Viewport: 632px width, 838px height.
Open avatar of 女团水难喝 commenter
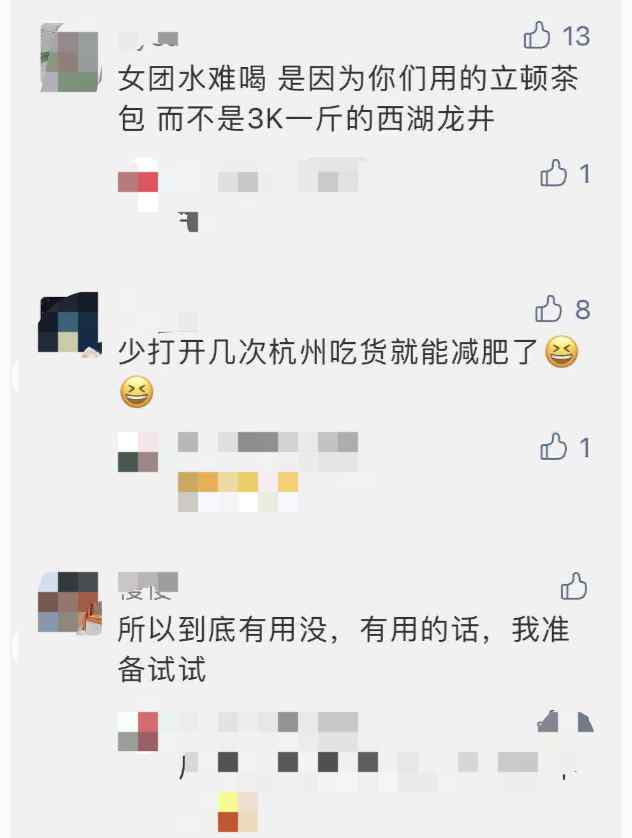click(x=69, y=58)
